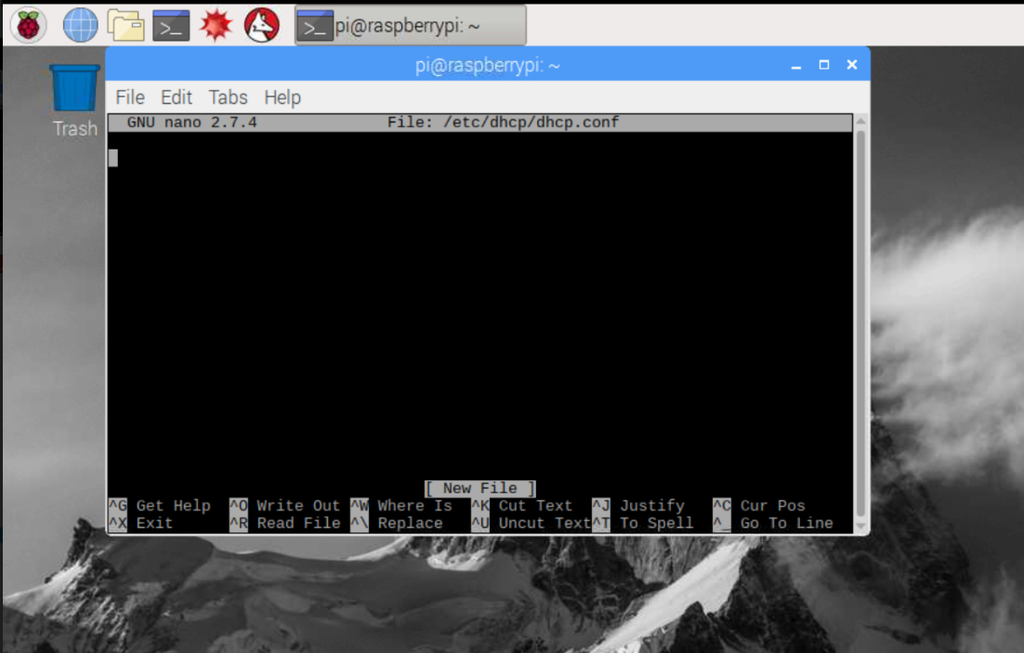
Task: Open the file manager from the taskbar
Action: (124, 24)
